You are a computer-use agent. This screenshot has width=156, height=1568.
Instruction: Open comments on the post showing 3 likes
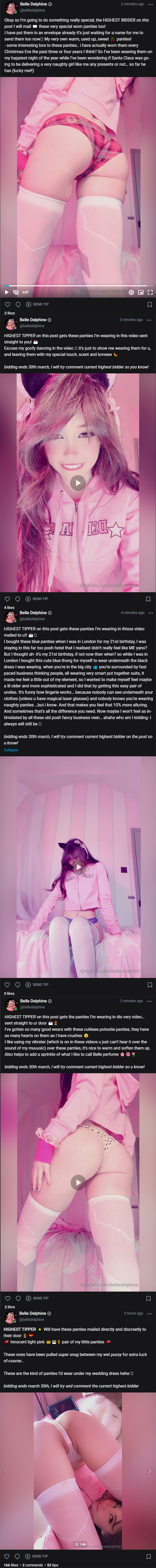tap(18, 984)
